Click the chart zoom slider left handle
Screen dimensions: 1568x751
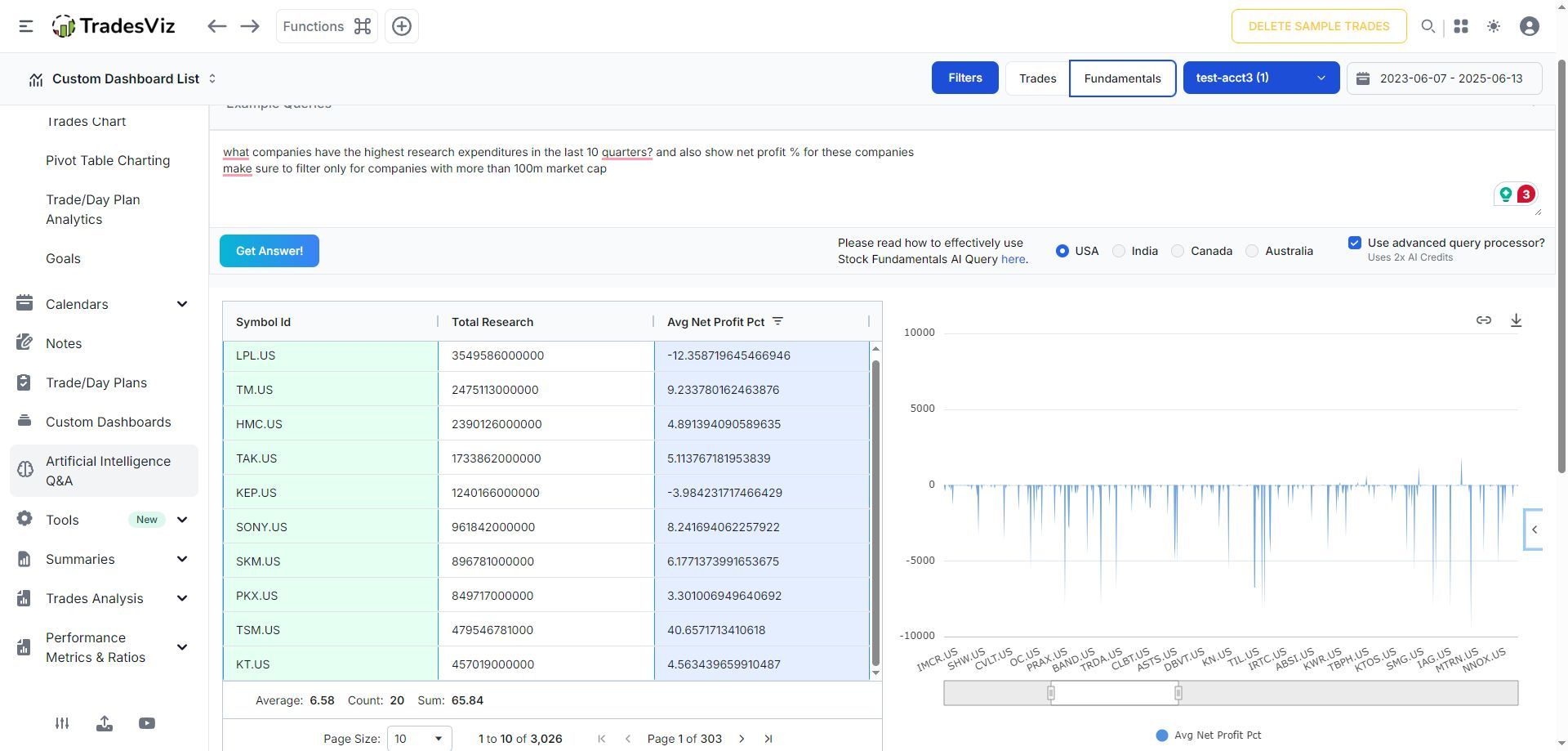1051,693
